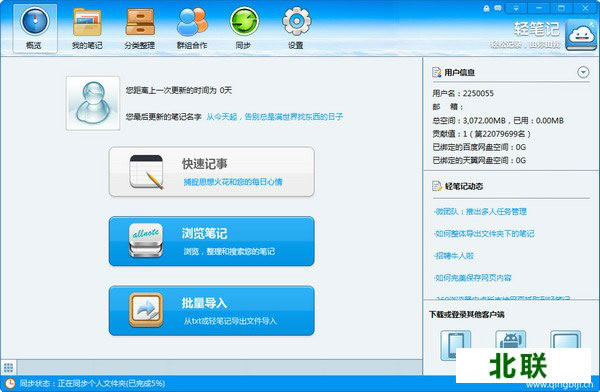Click the 下载或登录其他客户端 heading
The height and width of the screenshot is (392, 600).
pos(466,314)
